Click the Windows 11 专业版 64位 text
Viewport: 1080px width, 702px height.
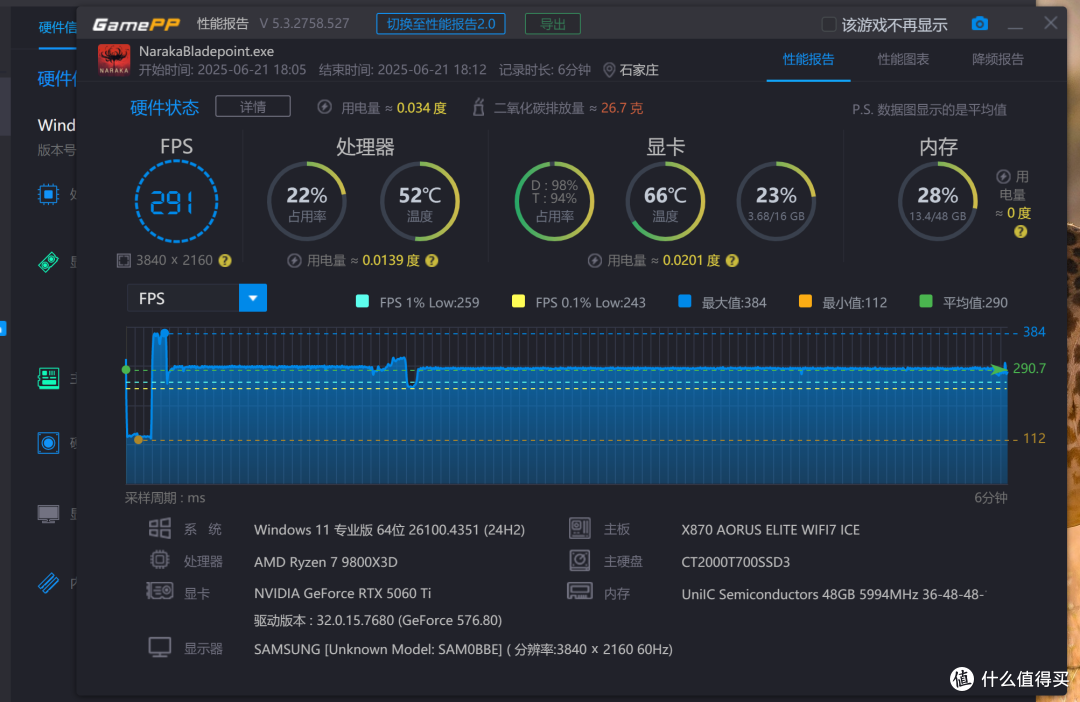(389, 530)
